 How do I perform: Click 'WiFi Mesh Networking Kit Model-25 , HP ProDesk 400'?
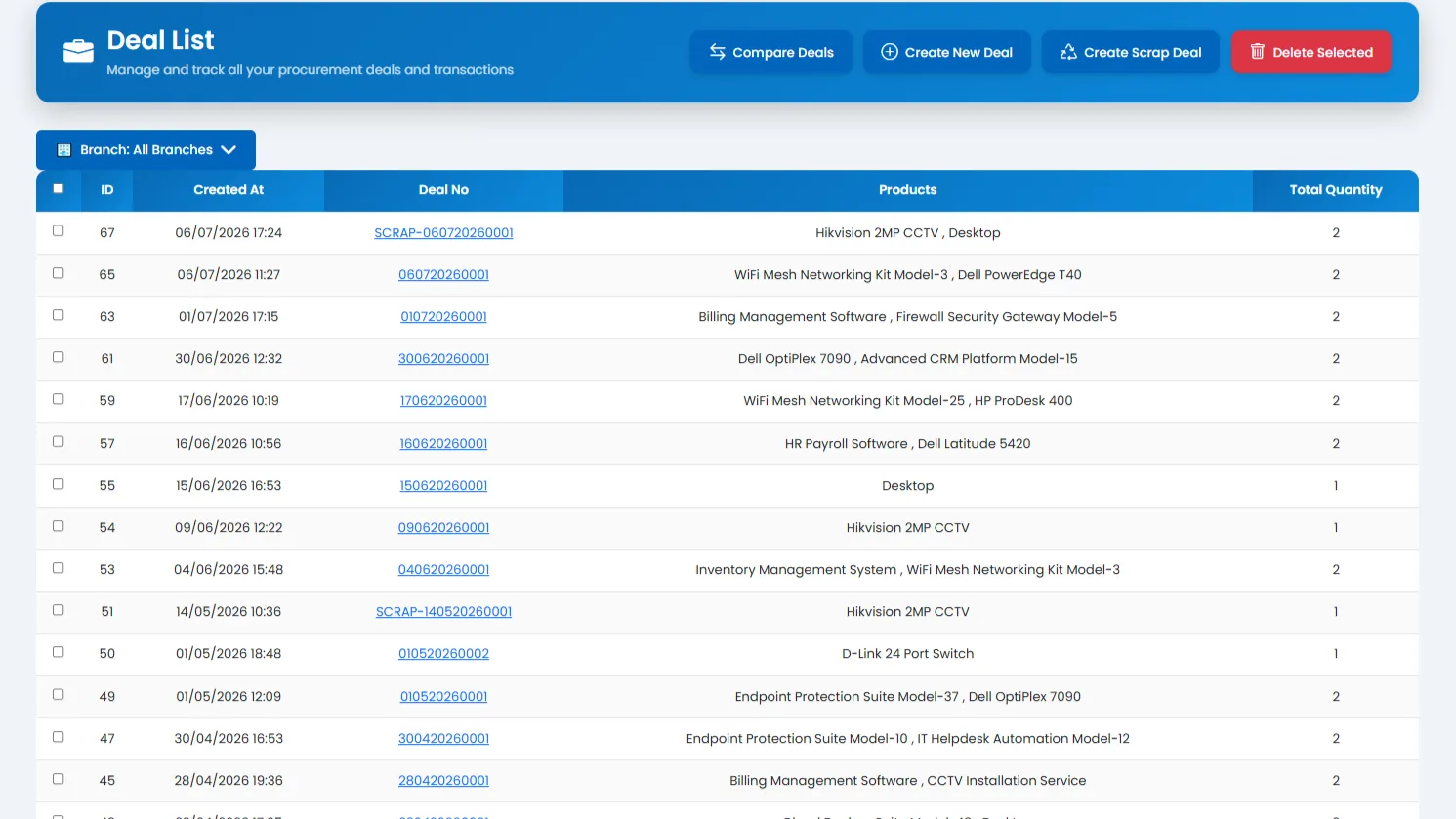pyautogui.click(x=908, y=401)
